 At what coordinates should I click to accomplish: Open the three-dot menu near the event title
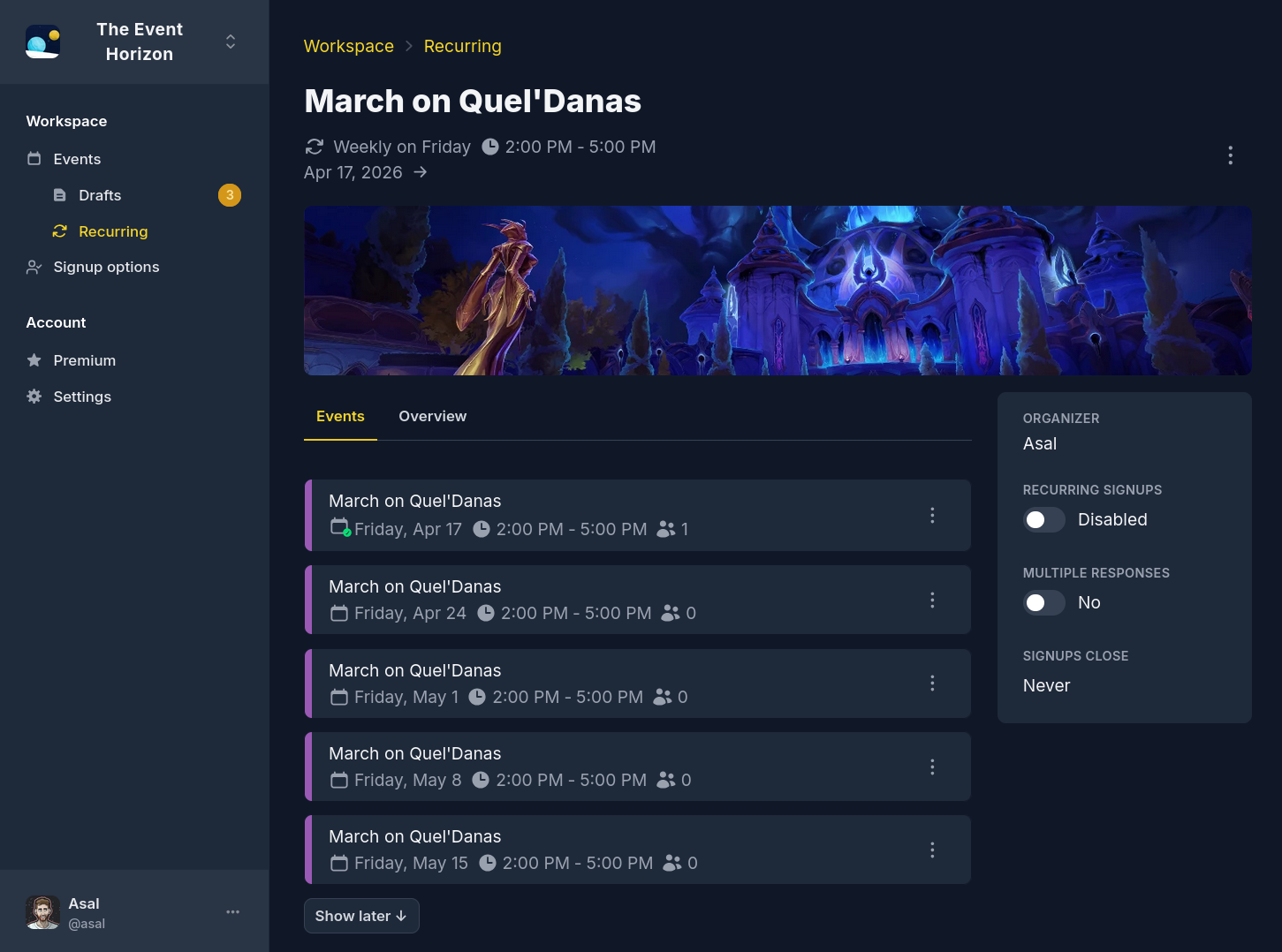point(1230,155)
